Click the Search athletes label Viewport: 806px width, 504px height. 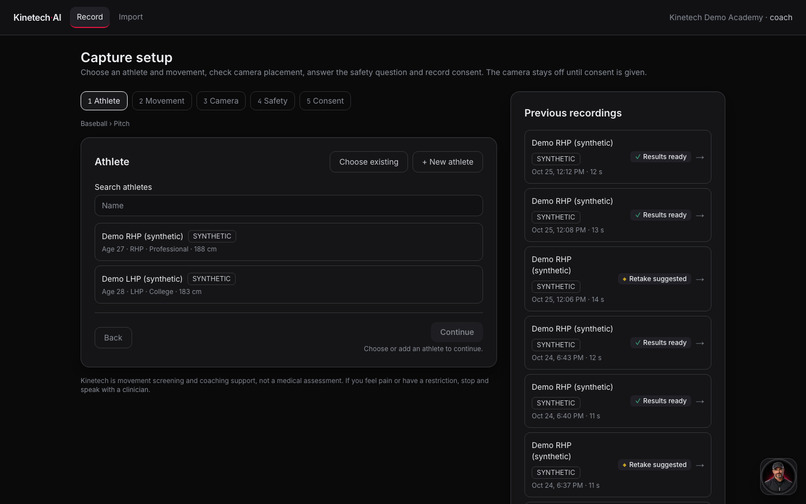123,187
